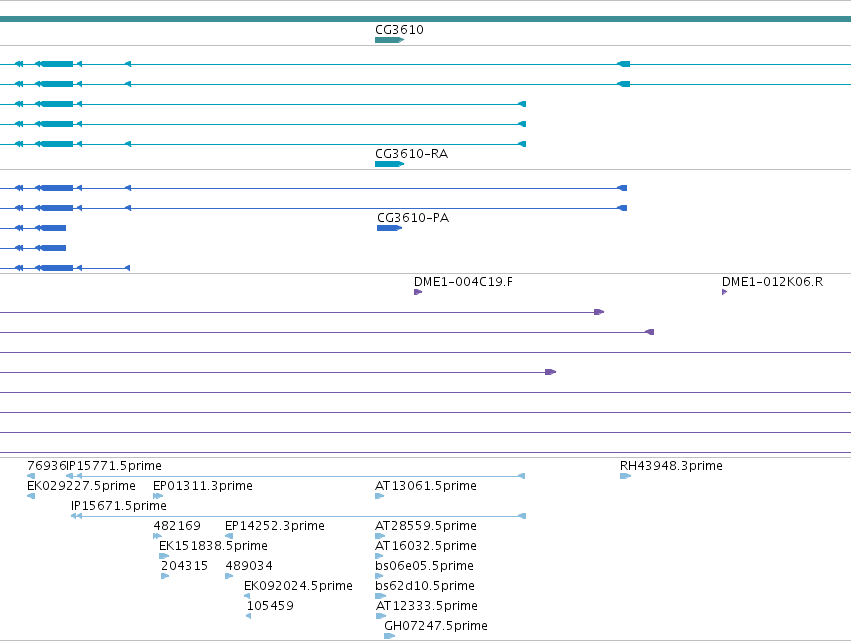Click the CG3610-PA label text

[413, 218]
